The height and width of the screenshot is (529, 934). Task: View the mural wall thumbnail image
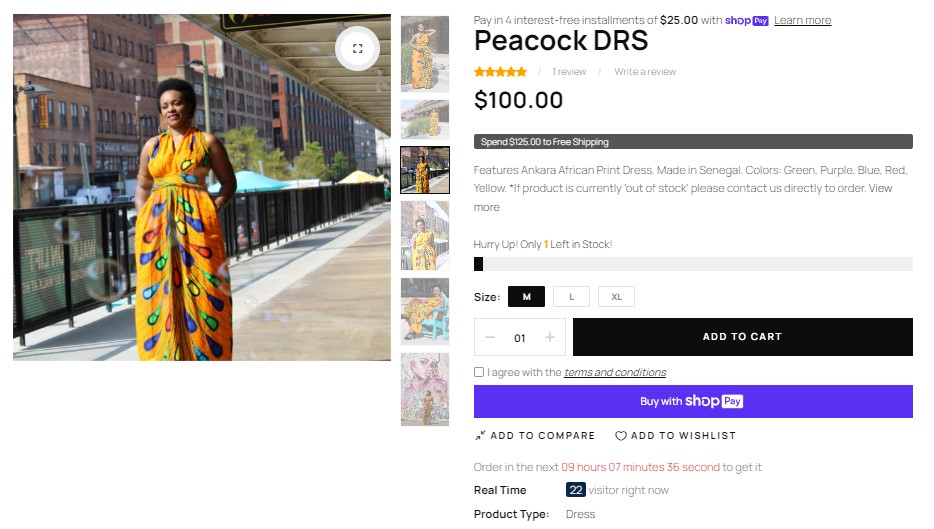click(x=425, y=389)
